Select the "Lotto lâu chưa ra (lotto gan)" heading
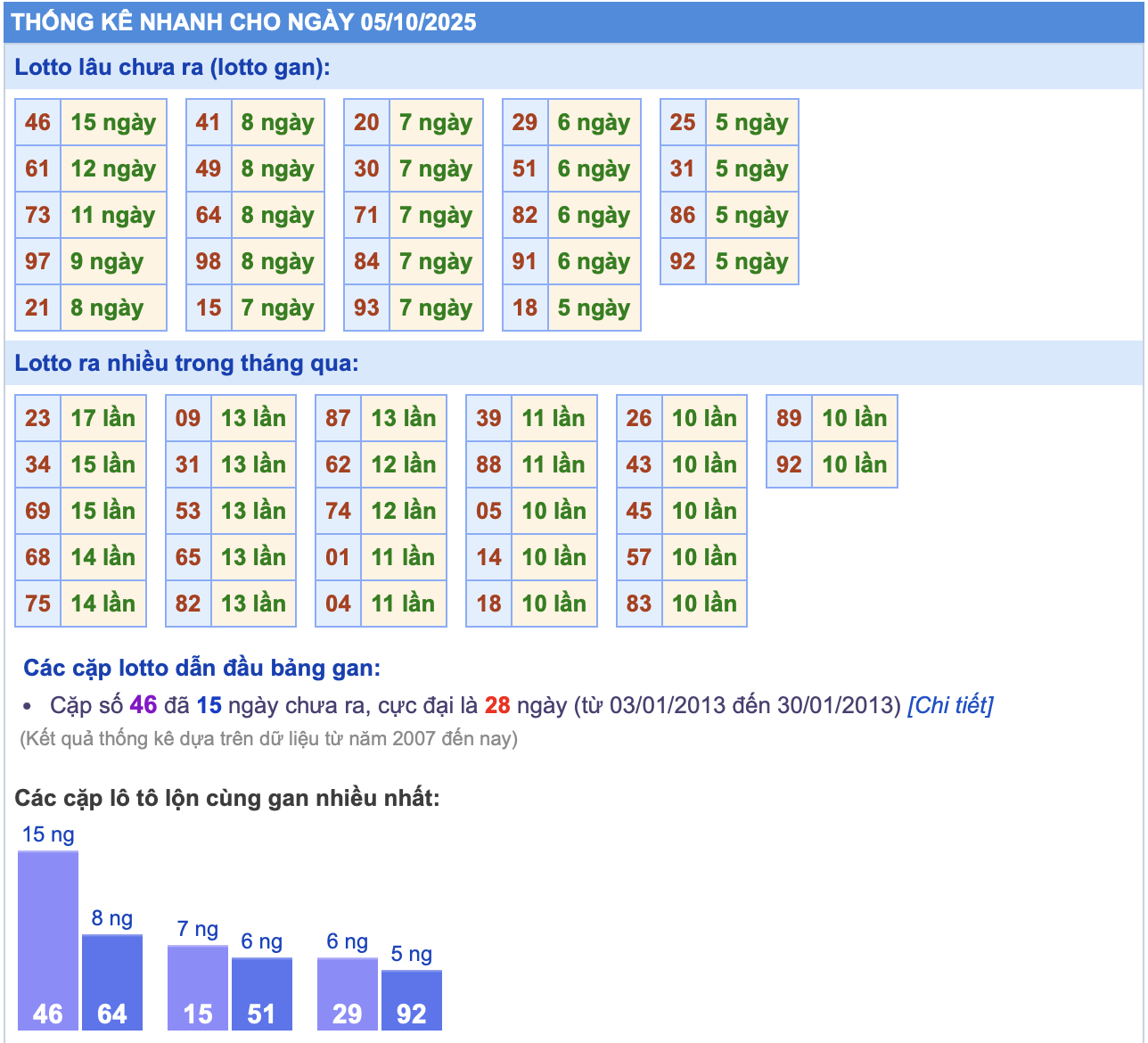The width and height of the screenshot is (1148, 1043). [172, 68]
